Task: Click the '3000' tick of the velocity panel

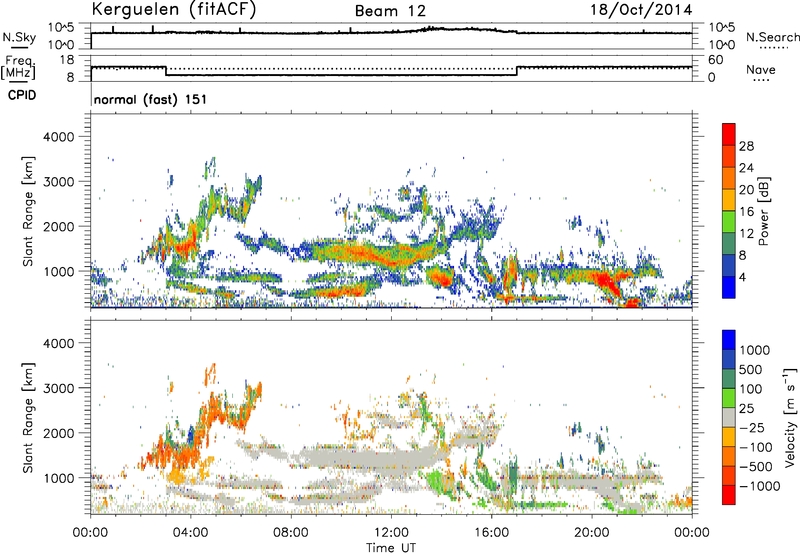Action: (x=58, y=388)
